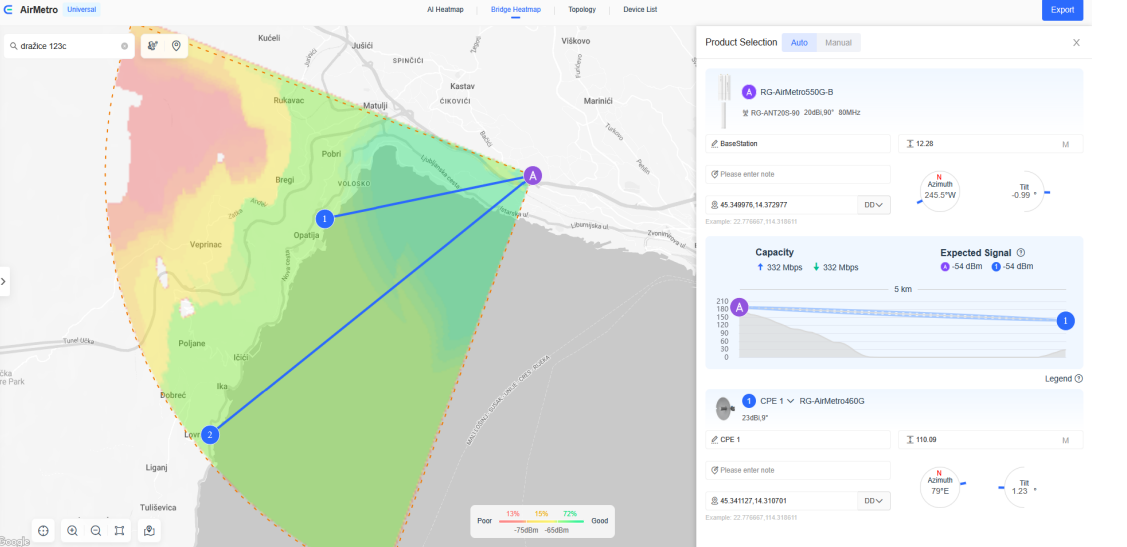The image size is (1127, 547).
Task: Click the blue 1 badge beside CPE 1
Action: pyautogui.click(x=748, y=401)
